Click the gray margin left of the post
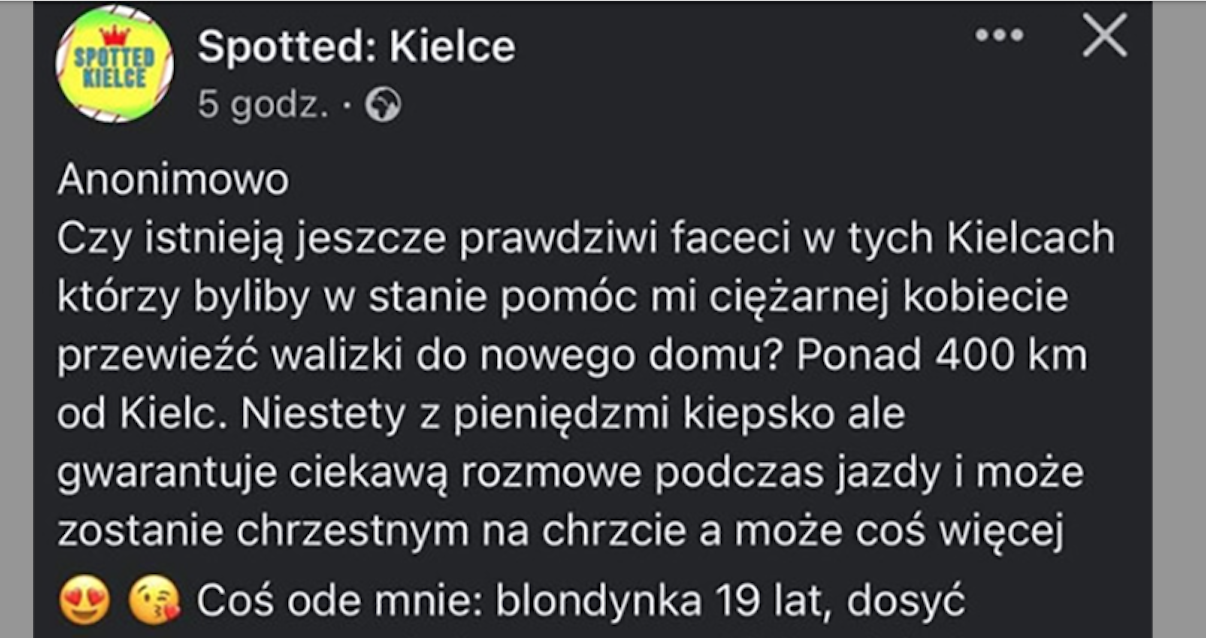1206x638 pixels. pos(16,320)
